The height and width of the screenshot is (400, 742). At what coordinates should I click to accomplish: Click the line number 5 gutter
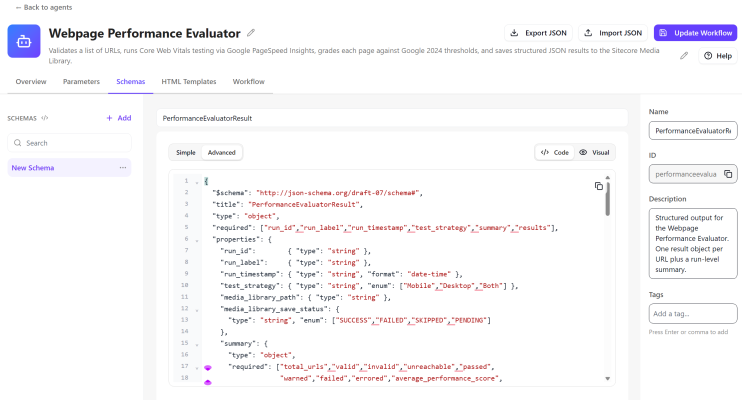point(186,227)
